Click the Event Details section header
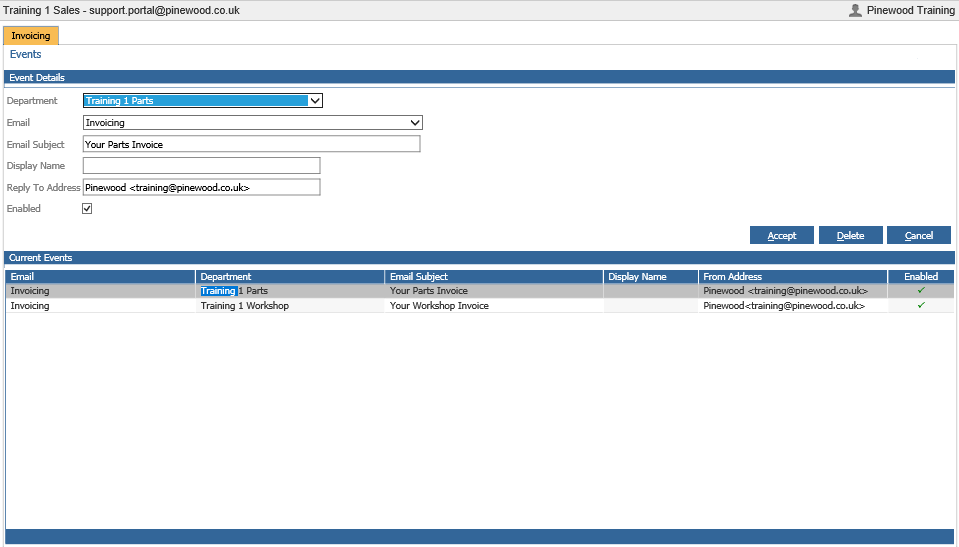 [480, 77]
